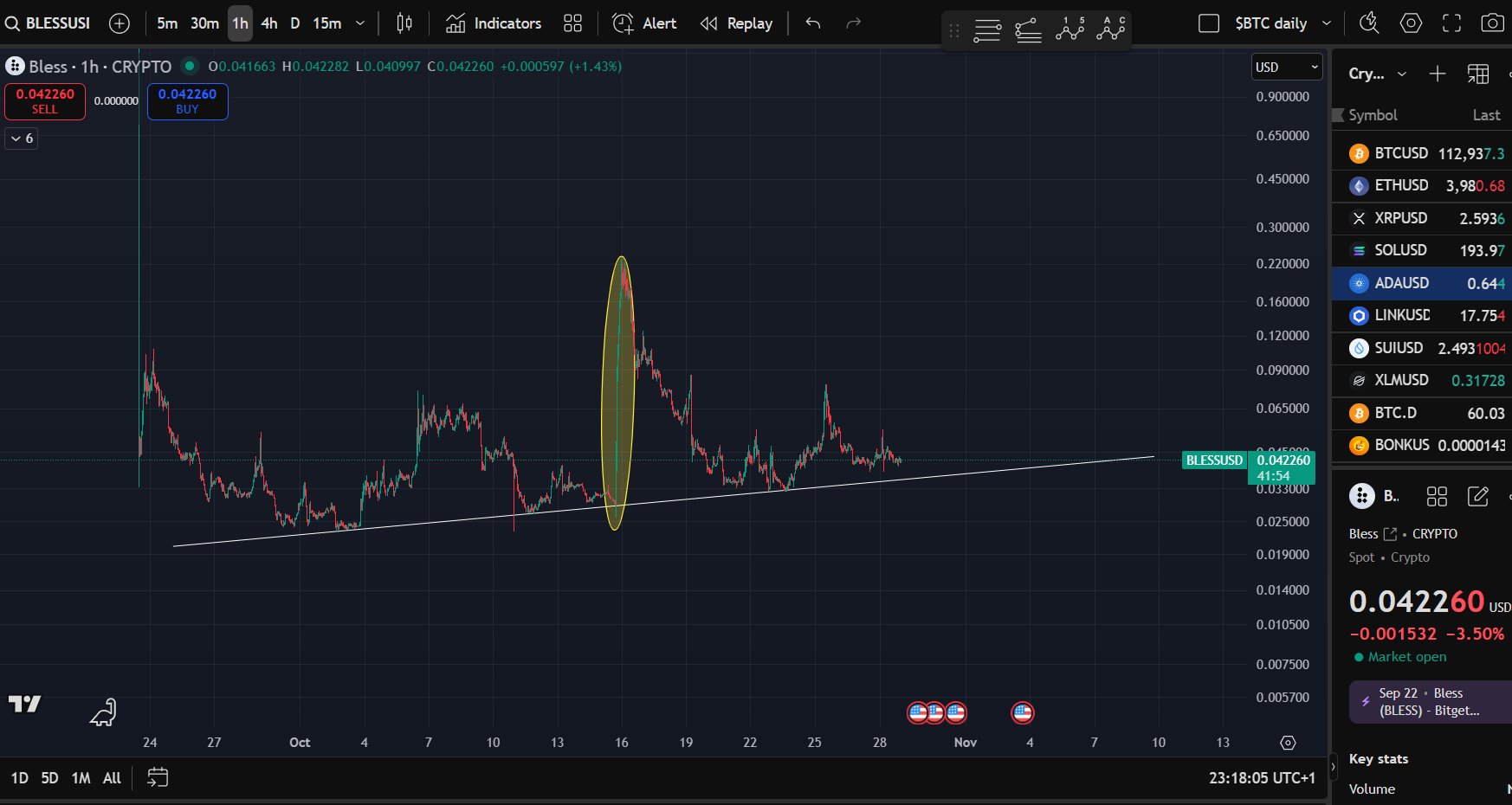Grab the floating drawing toolbar handle

(954, 31)
